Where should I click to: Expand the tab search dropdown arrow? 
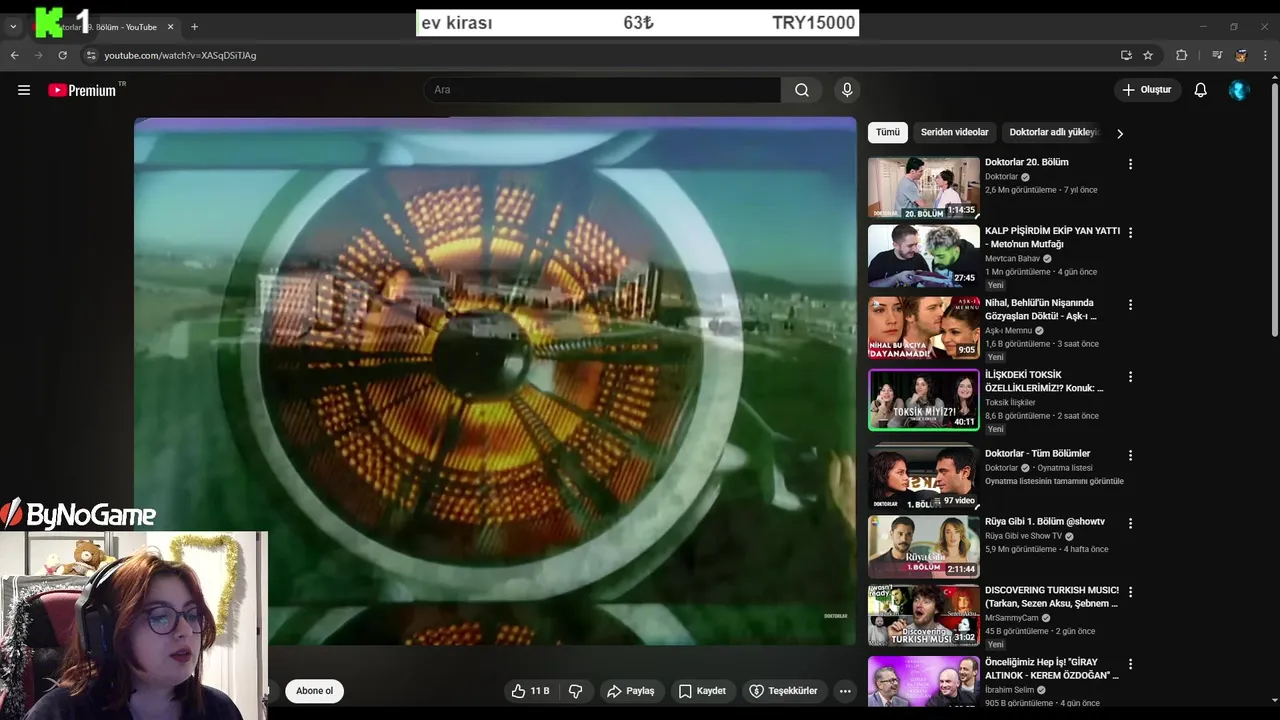point(13,27)
